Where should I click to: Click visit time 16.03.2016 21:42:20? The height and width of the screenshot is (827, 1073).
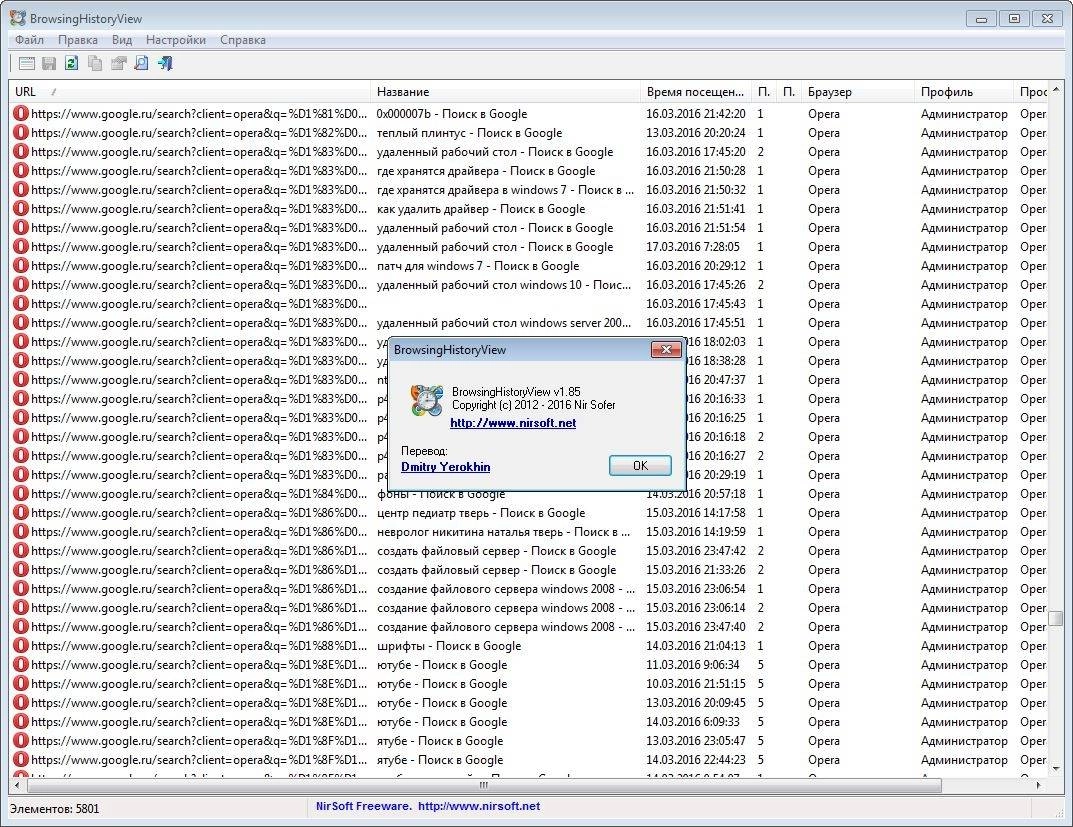pos(696,114)
